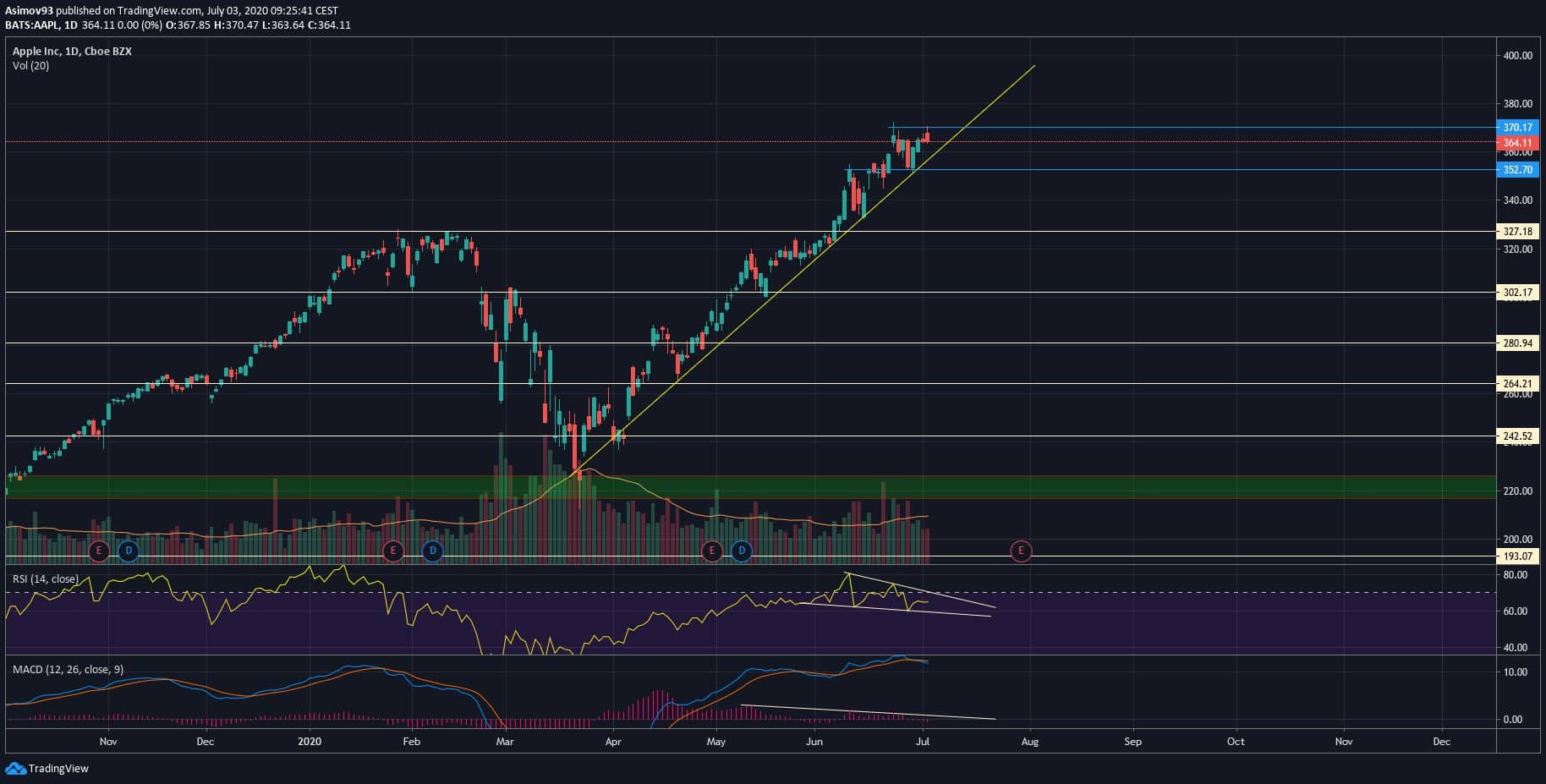Click the Aug label on time axis
Viewport: 1546px width, 784px height.
[x=1030, y=742]
